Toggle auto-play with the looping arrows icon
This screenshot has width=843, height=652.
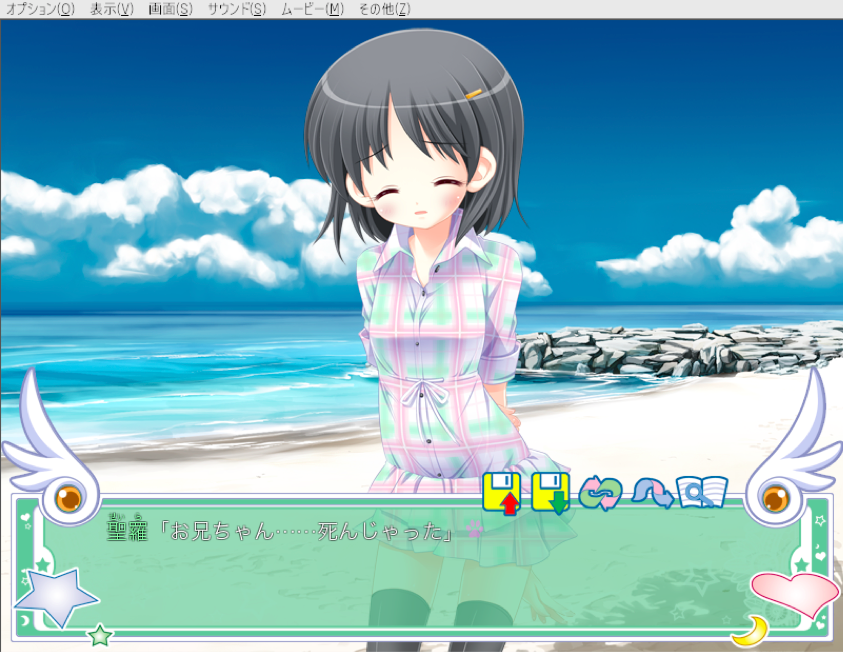click(600, 493)
